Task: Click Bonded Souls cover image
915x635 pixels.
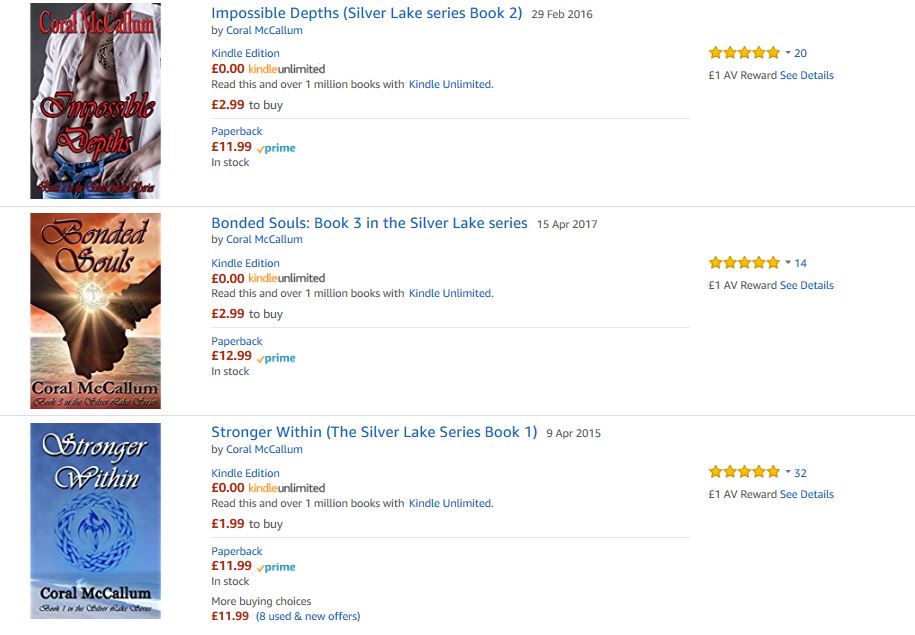Action: [95, 310]
